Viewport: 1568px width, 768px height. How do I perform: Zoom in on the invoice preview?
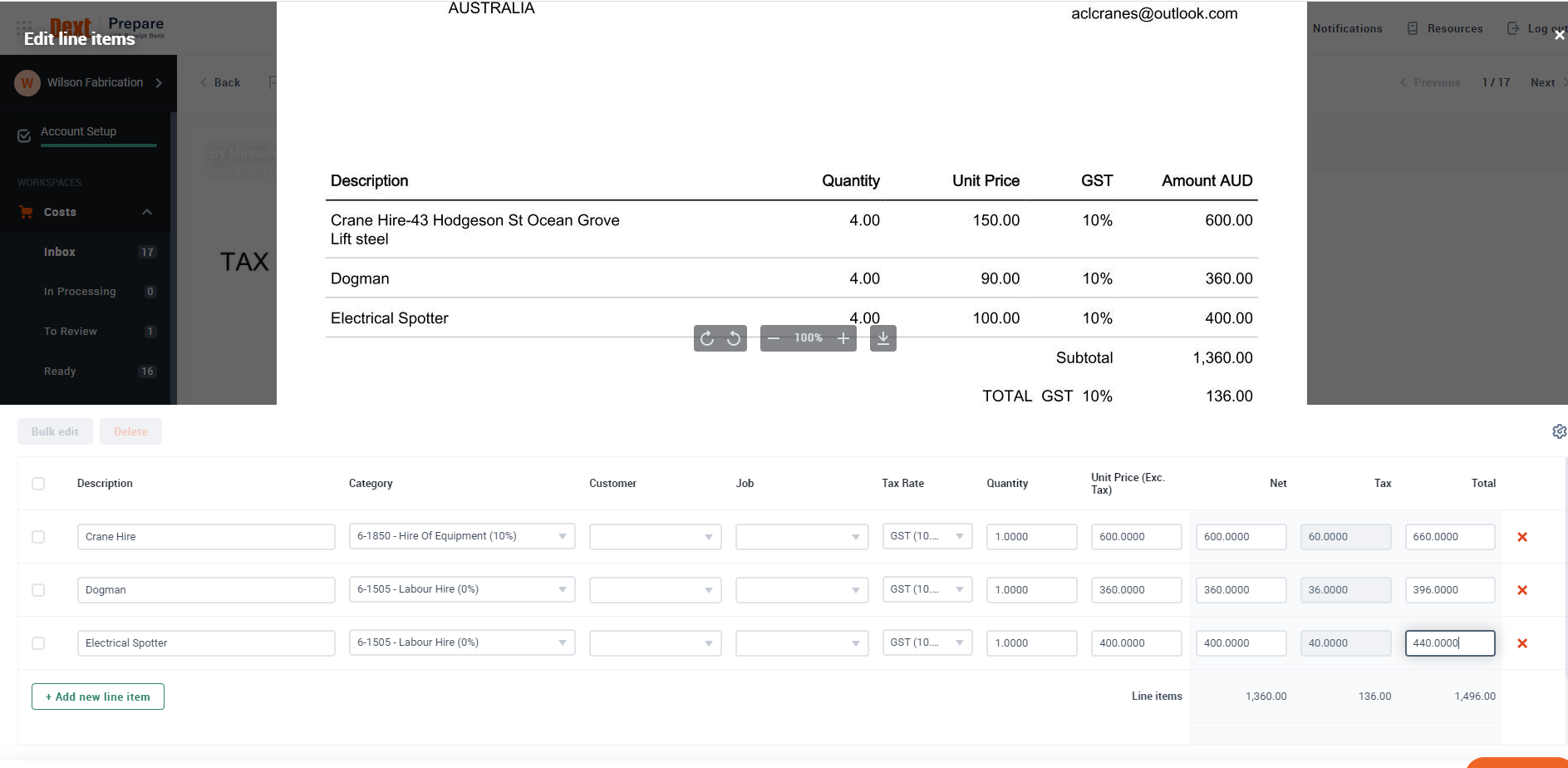[x=843, y=338]
